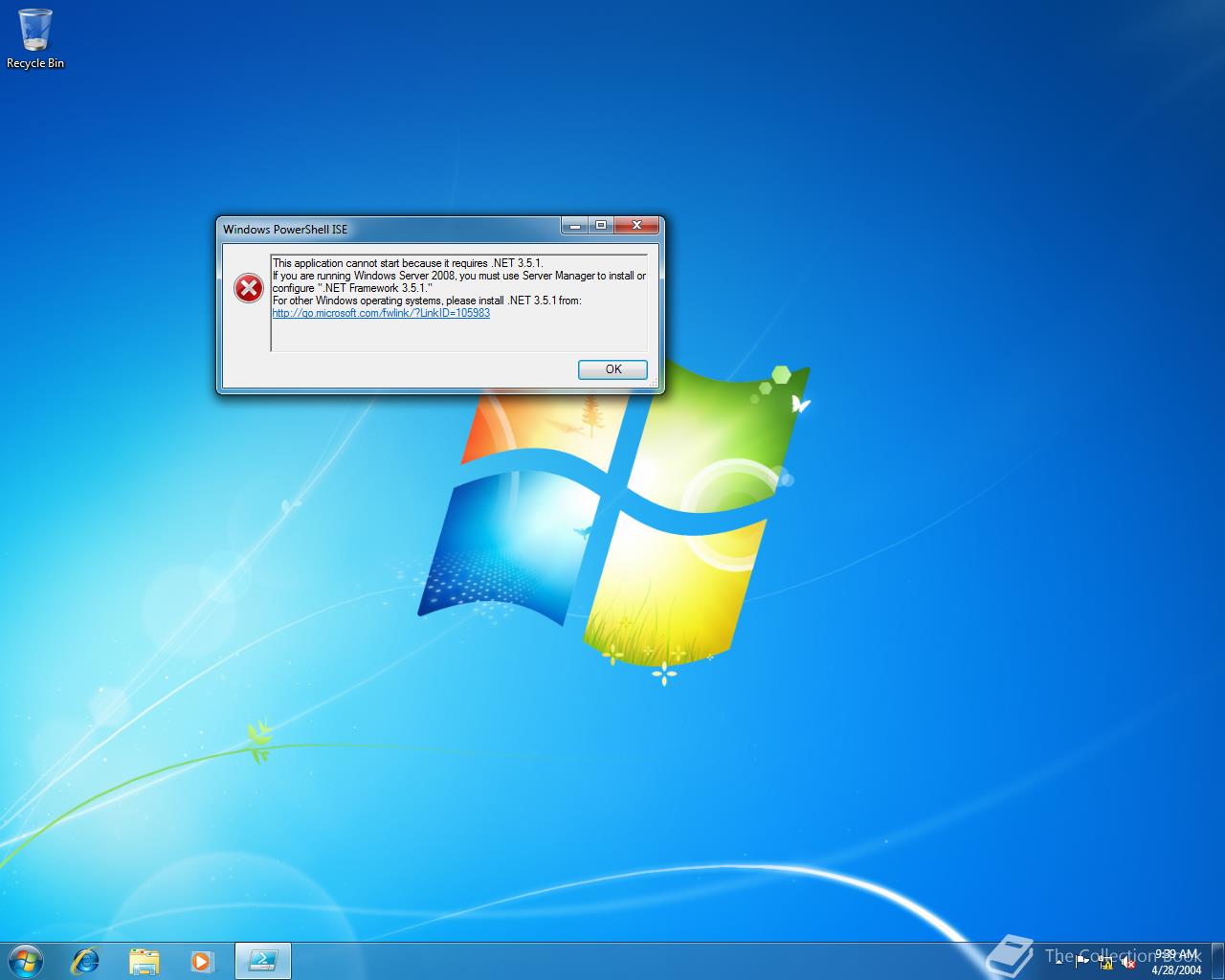This screenshot has height=980, width=1225.
Task: Click the muted volume tray icon
Action: click(1128, 962)
